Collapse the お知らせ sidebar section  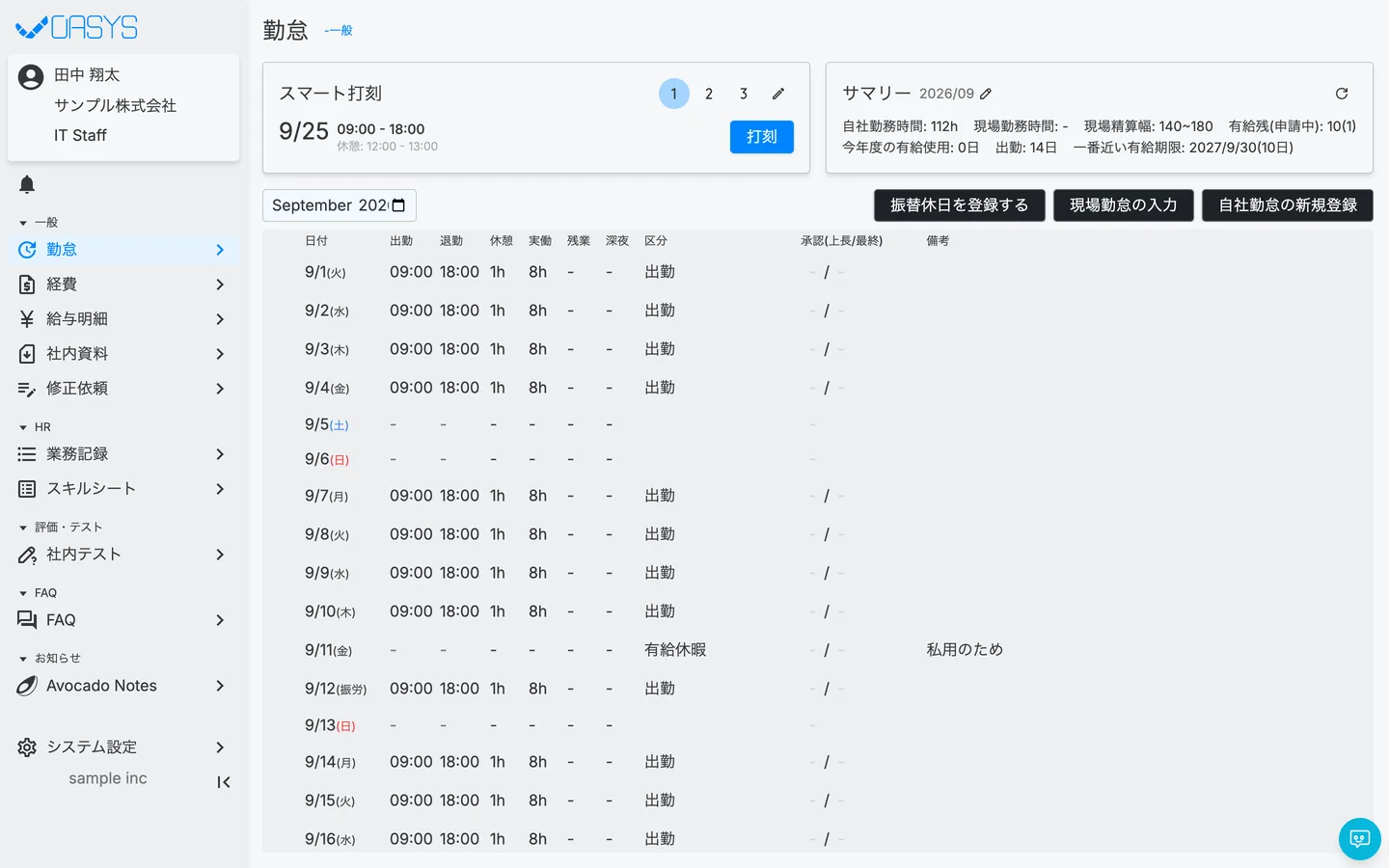tap(23, 659)
